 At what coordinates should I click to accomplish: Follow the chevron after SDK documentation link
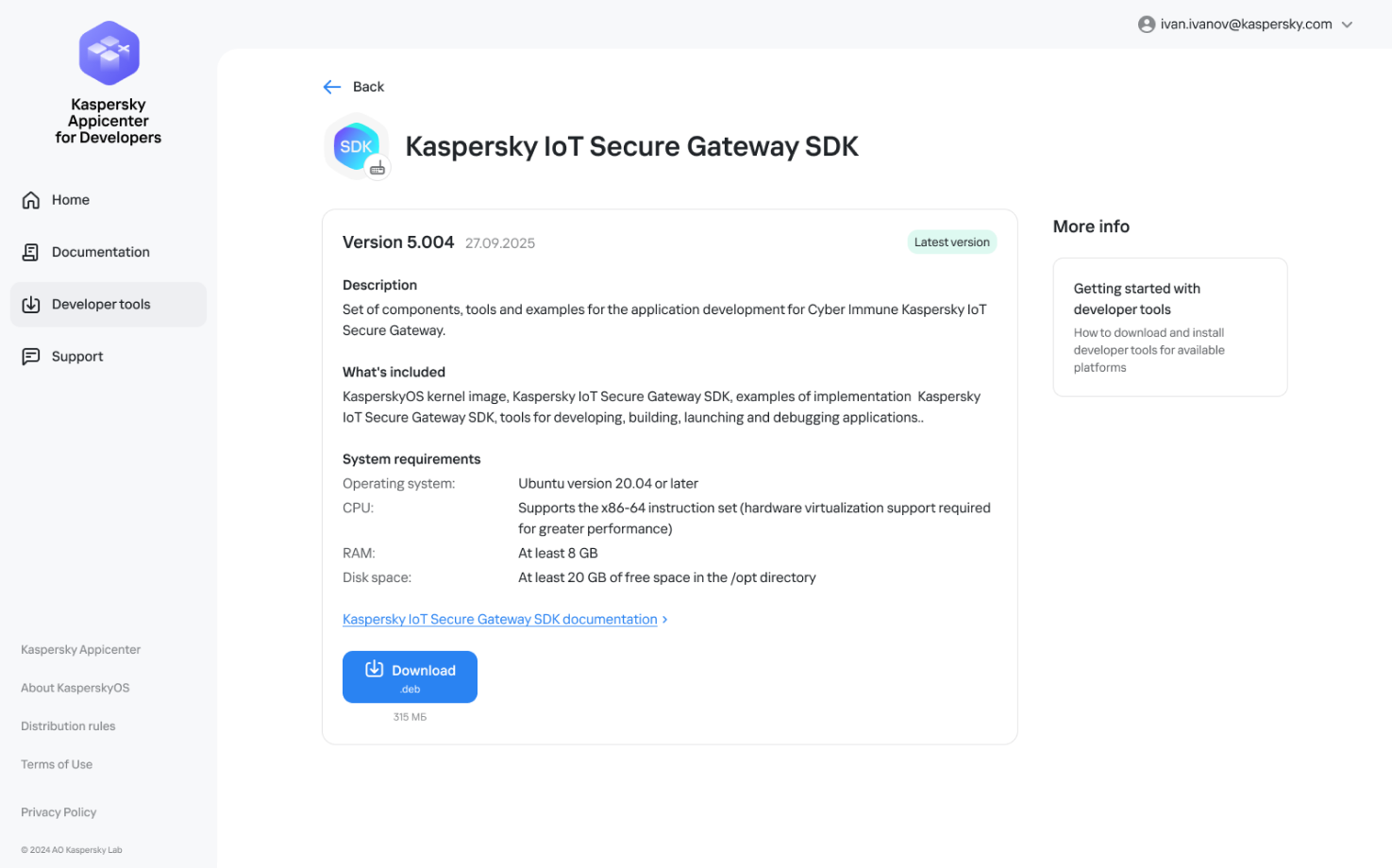point(665,620)
